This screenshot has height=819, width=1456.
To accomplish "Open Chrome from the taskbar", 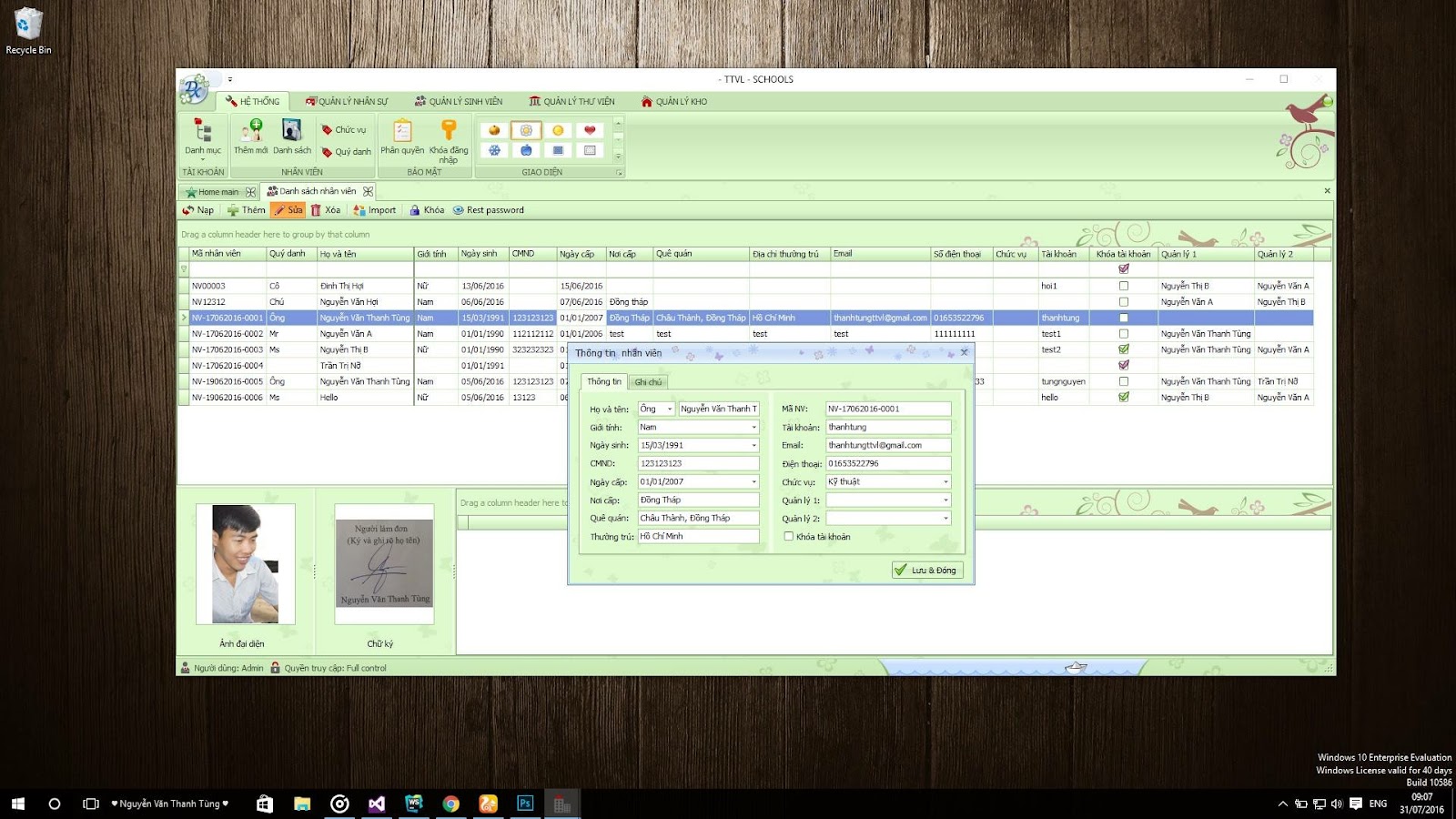I will click(450, 804).
